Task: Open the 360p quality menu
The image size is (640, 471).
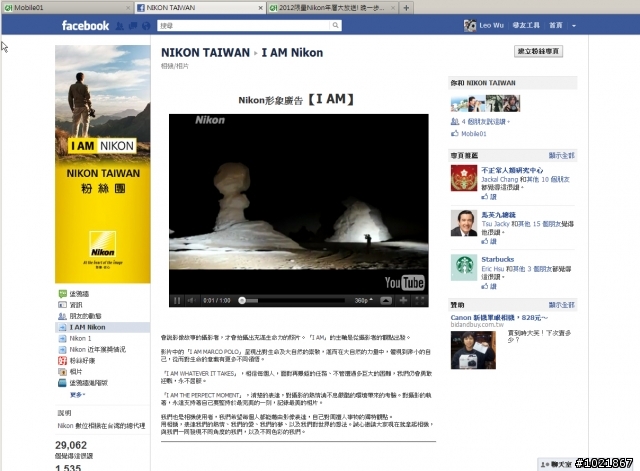Action: [363, 300]
